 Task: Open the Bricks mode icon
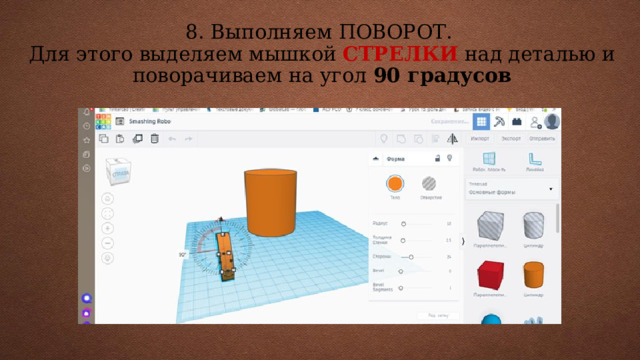pos(517,122)
